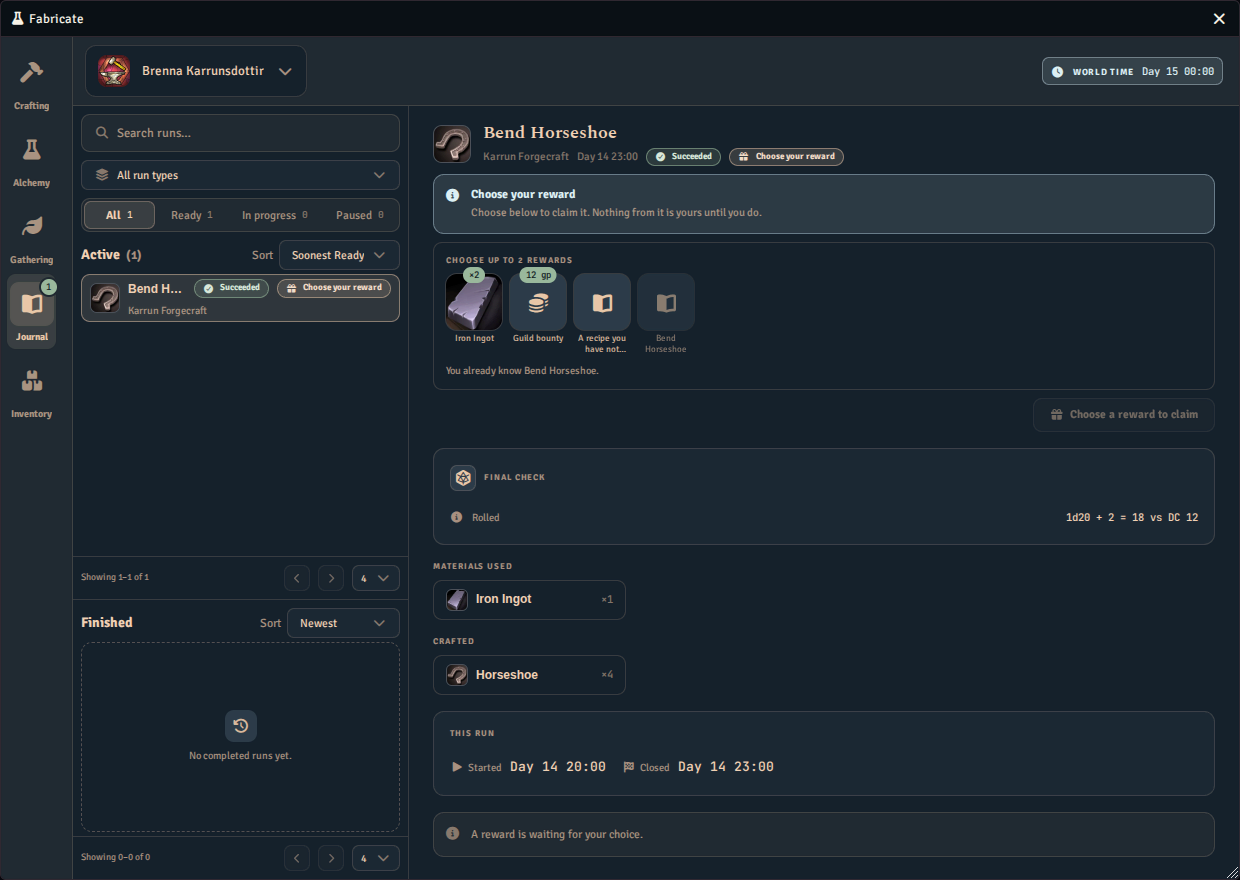Screen dimensions: 1240x880
Task: Click the Karrun Forgecraft label in header
Action: tap(526, 157)
